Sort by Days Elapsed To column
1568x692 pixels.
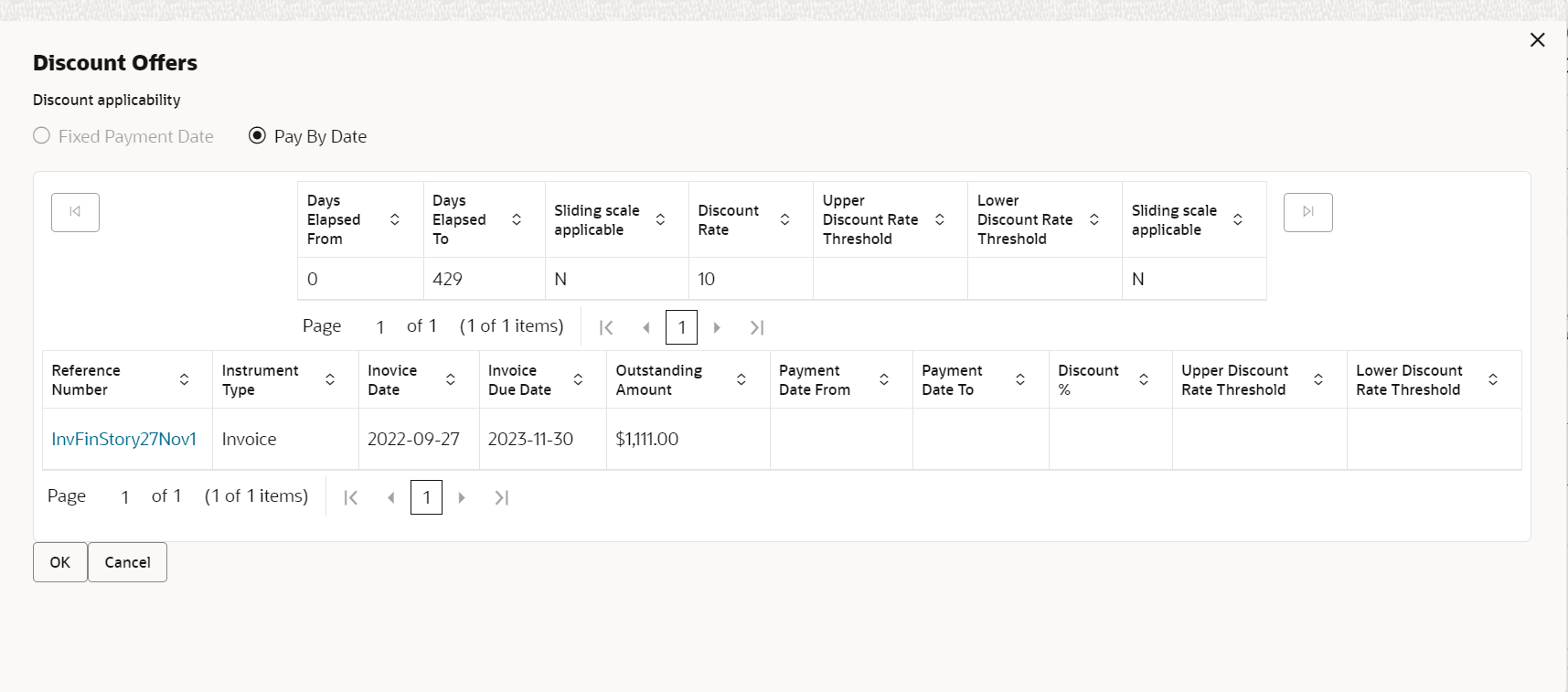tap(517, 219)
